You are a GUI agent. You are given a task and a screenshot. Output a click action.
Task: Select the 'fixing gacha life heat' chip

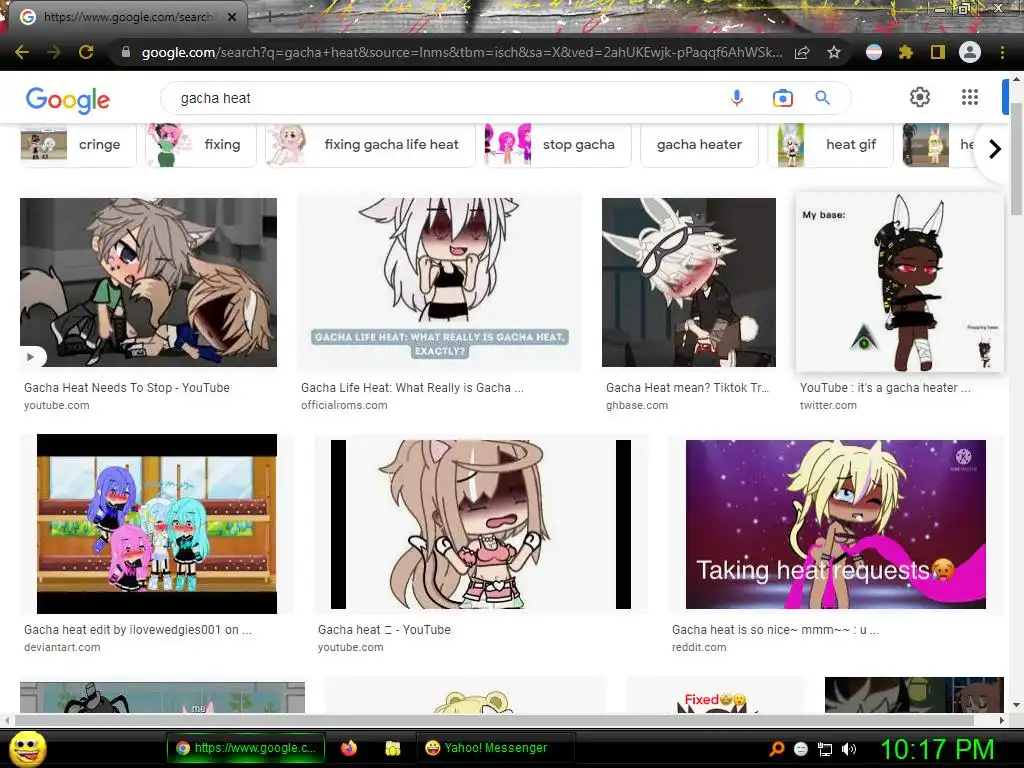coord(370,145)
